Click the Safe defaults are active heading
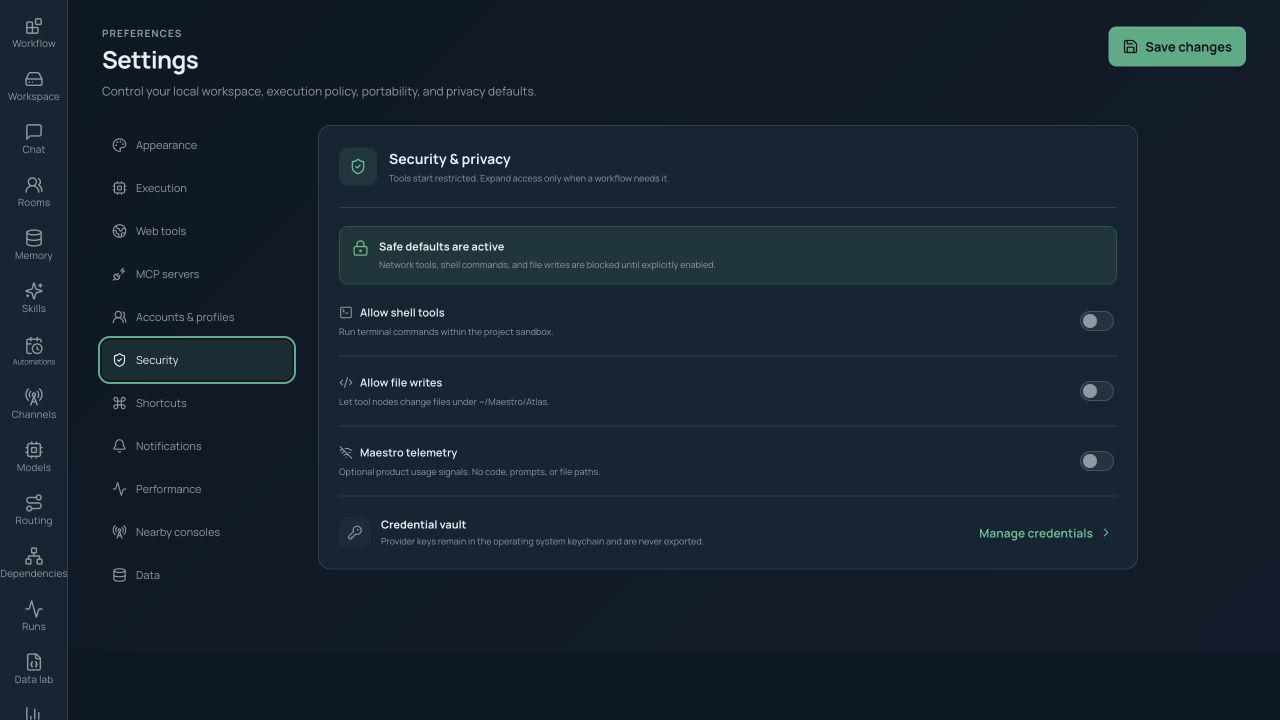The width and height of the screenshot is (1280, 720). tap(441, 247)
